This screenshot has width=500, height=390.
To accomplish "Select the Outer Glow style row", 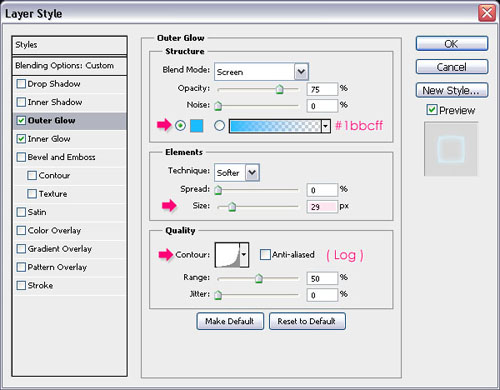I will pos(69,121).
